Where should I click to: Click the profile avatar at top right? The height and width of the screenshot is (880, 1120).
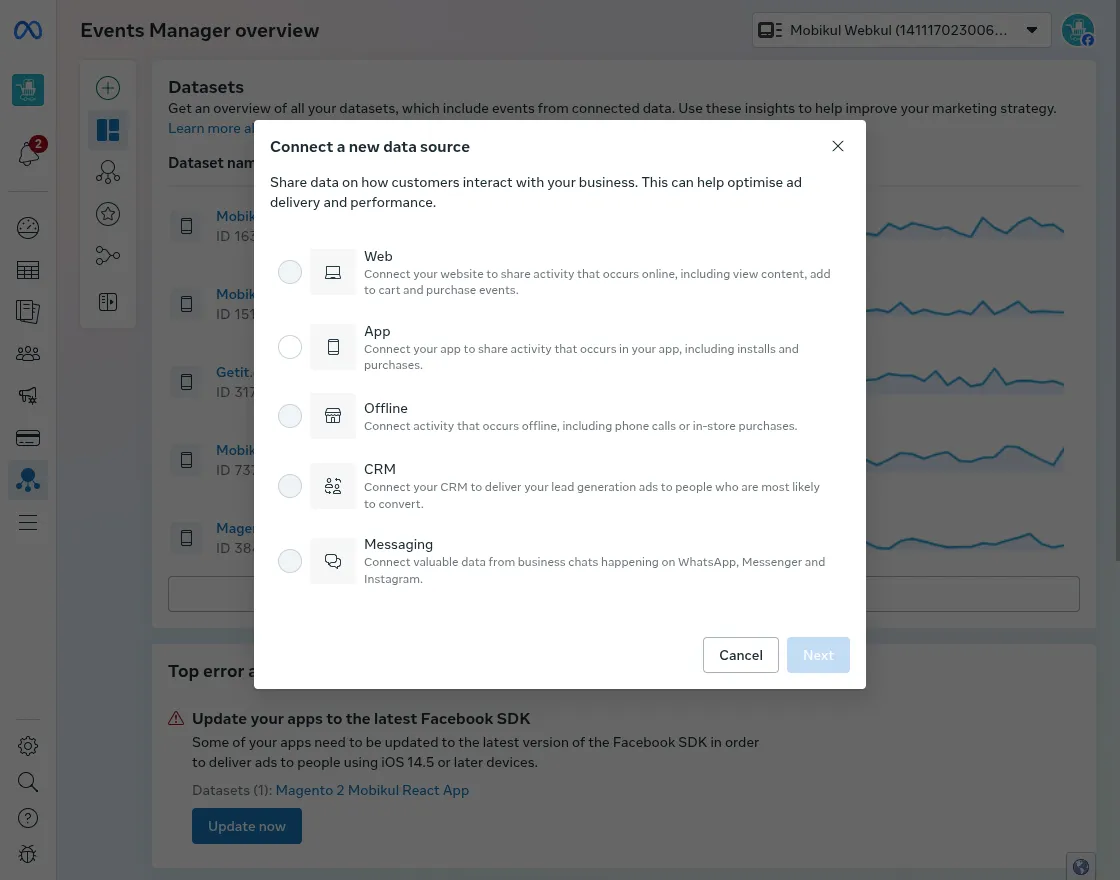(1078, 30)
